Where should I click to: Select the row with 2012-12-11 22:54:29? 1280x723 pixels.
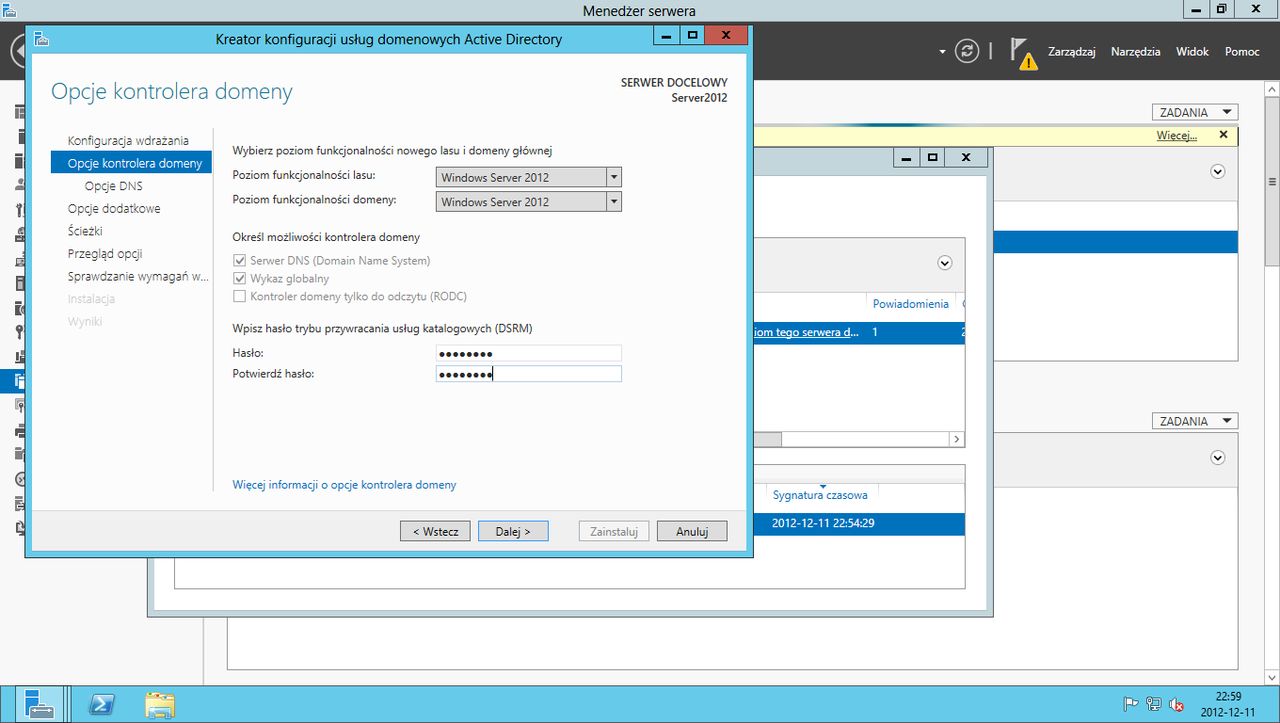coord(859,524)
